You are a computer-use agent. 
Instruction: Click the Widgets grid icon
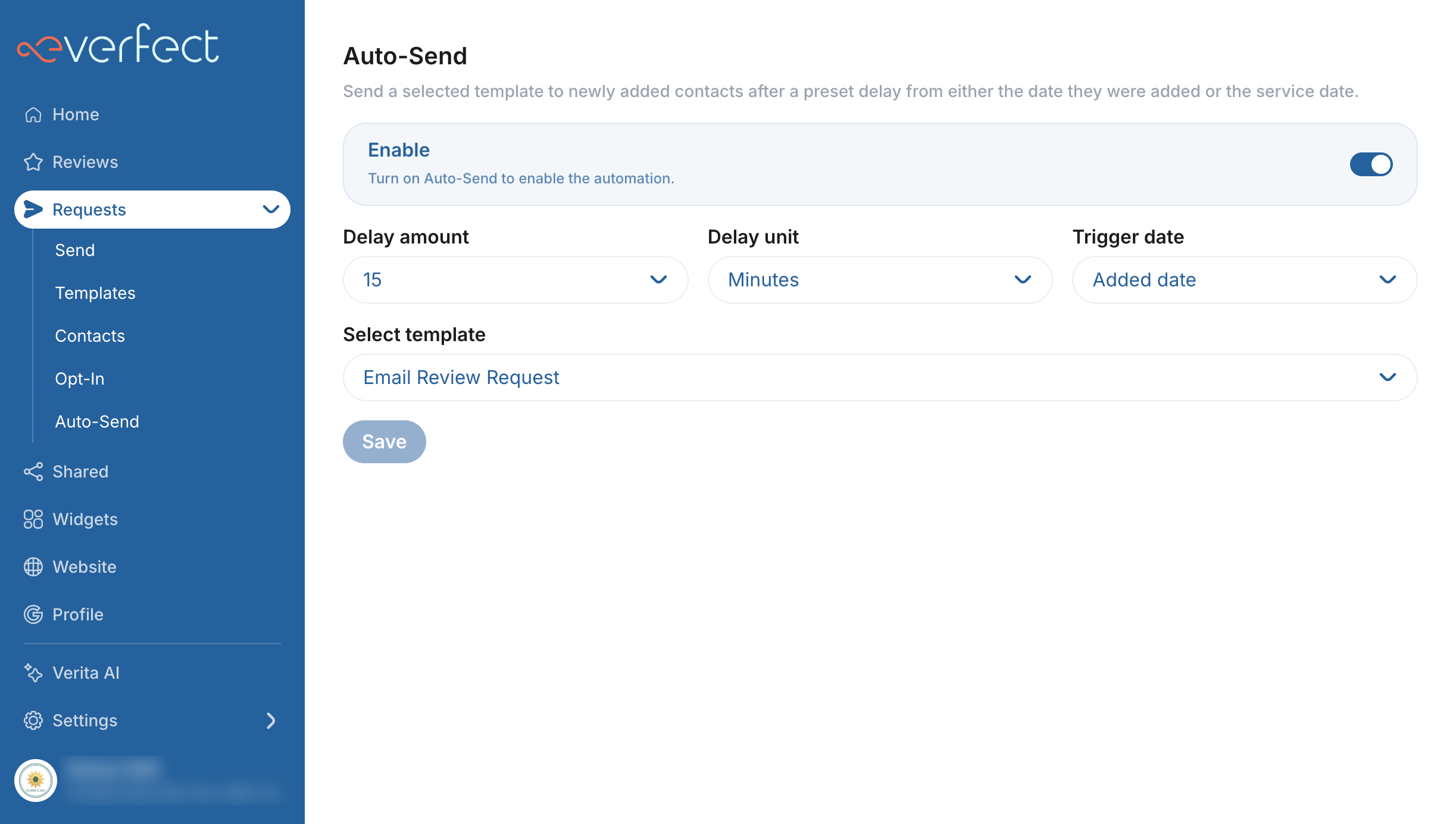[33, 519]
